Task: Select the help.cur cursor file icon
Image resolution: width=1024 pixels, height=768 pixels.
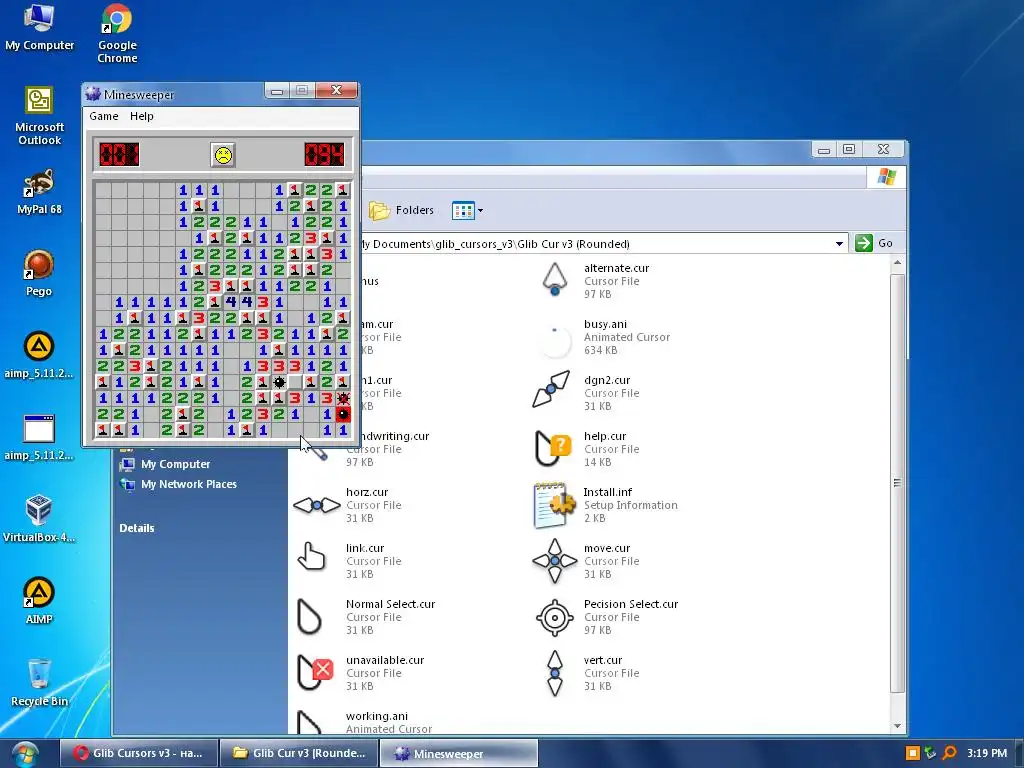Action: [553, 448]
